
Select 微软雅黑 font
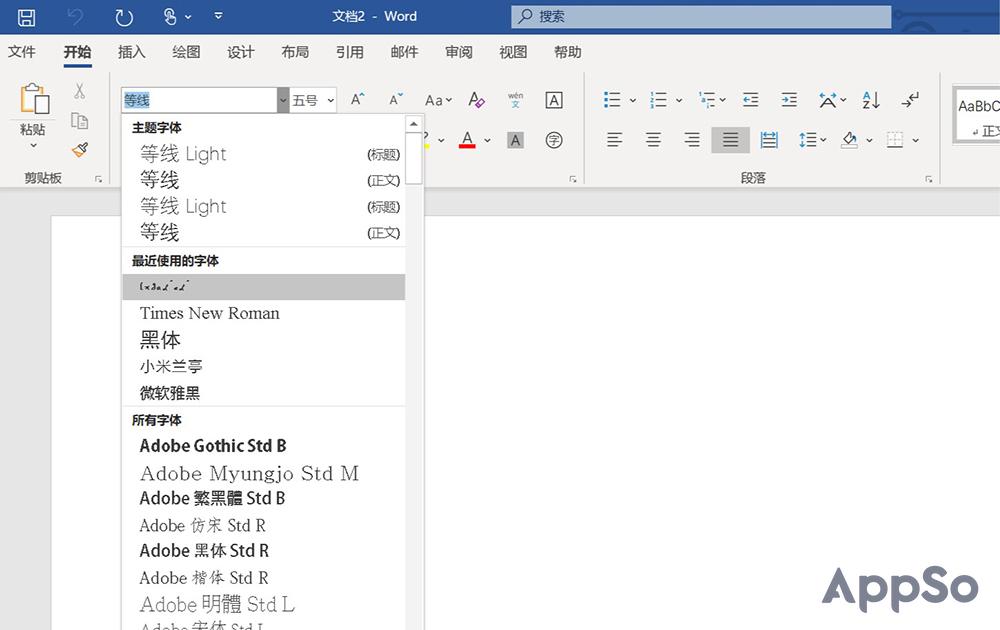[x=263, y=393]
